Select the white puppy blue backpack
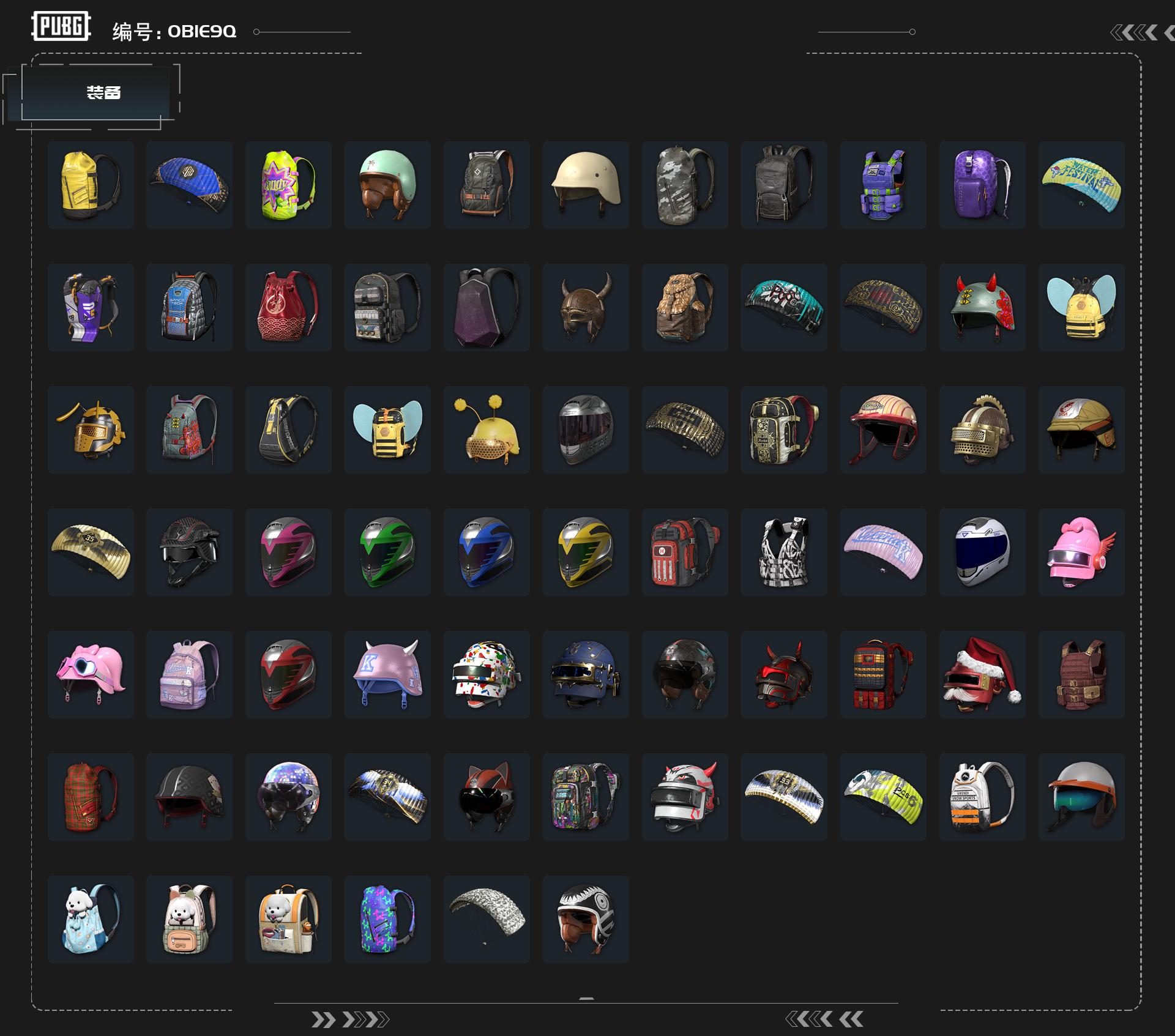Screen dimensions: 1175x1036 point(91,919)
